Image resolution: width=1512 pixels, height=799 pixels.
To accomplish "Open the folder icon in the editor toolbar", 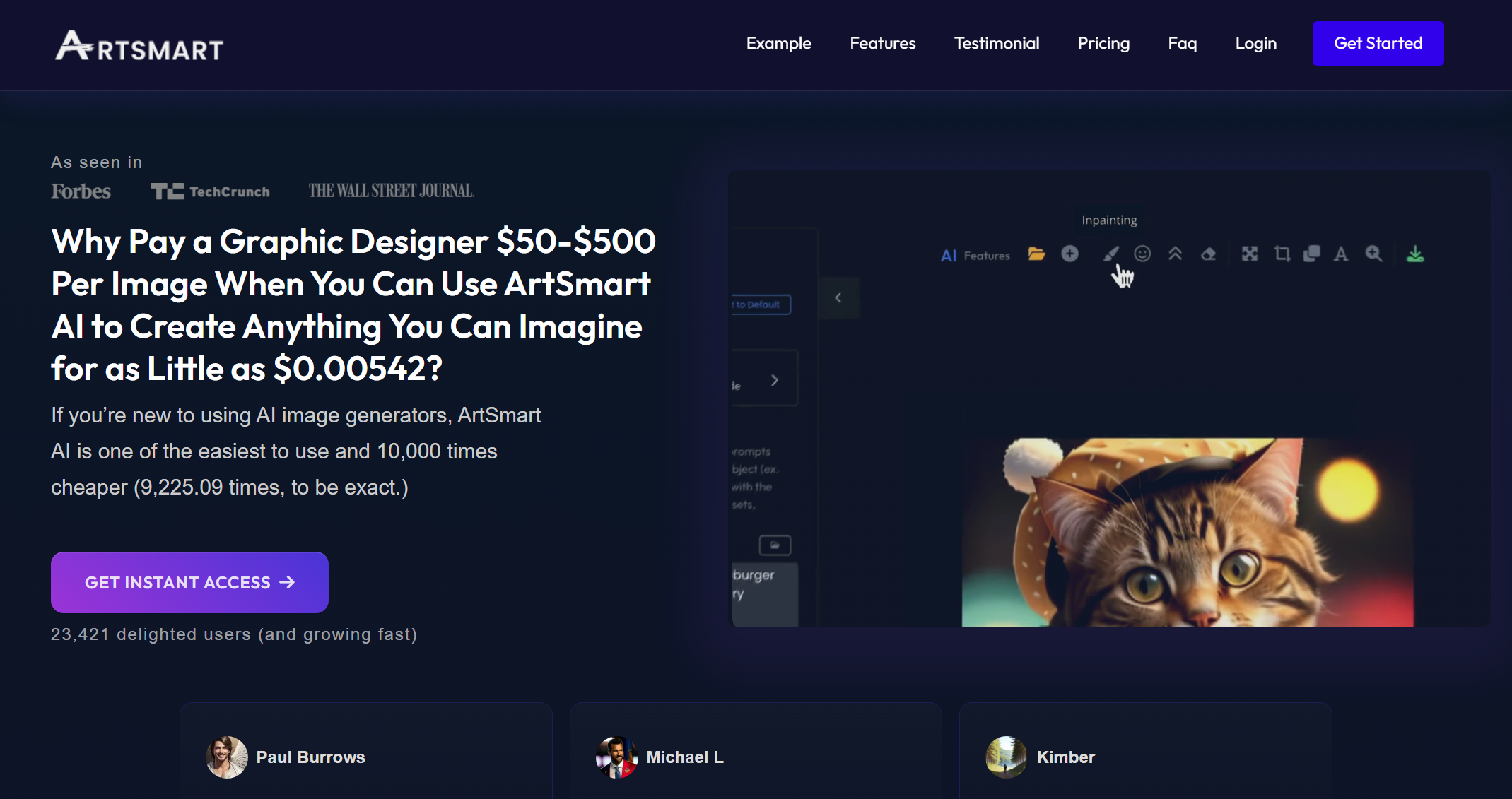I will 1036,254.
